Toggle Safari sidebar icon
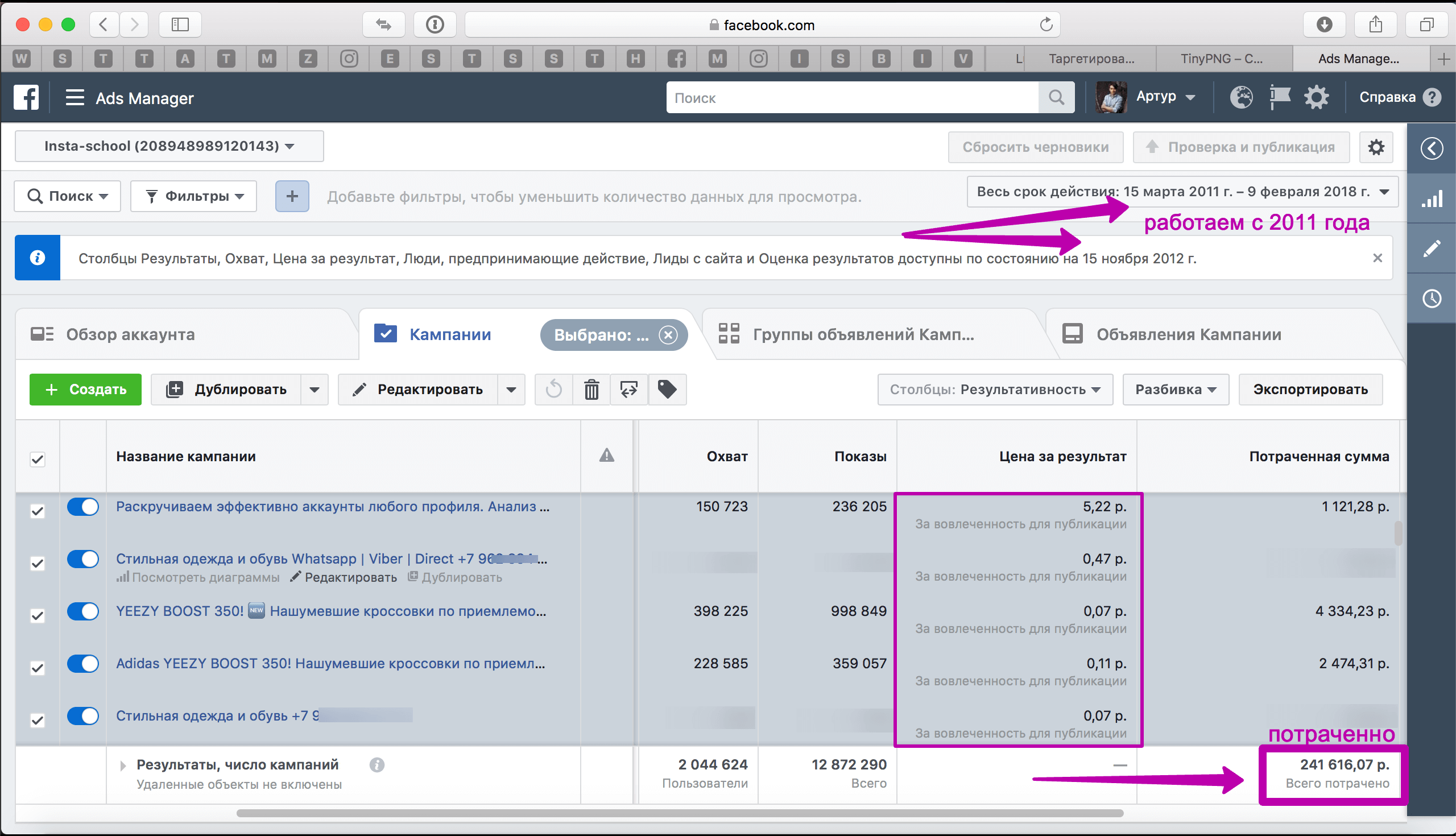The height and width of the screenshot is (836, 1456). pos(180,24)
